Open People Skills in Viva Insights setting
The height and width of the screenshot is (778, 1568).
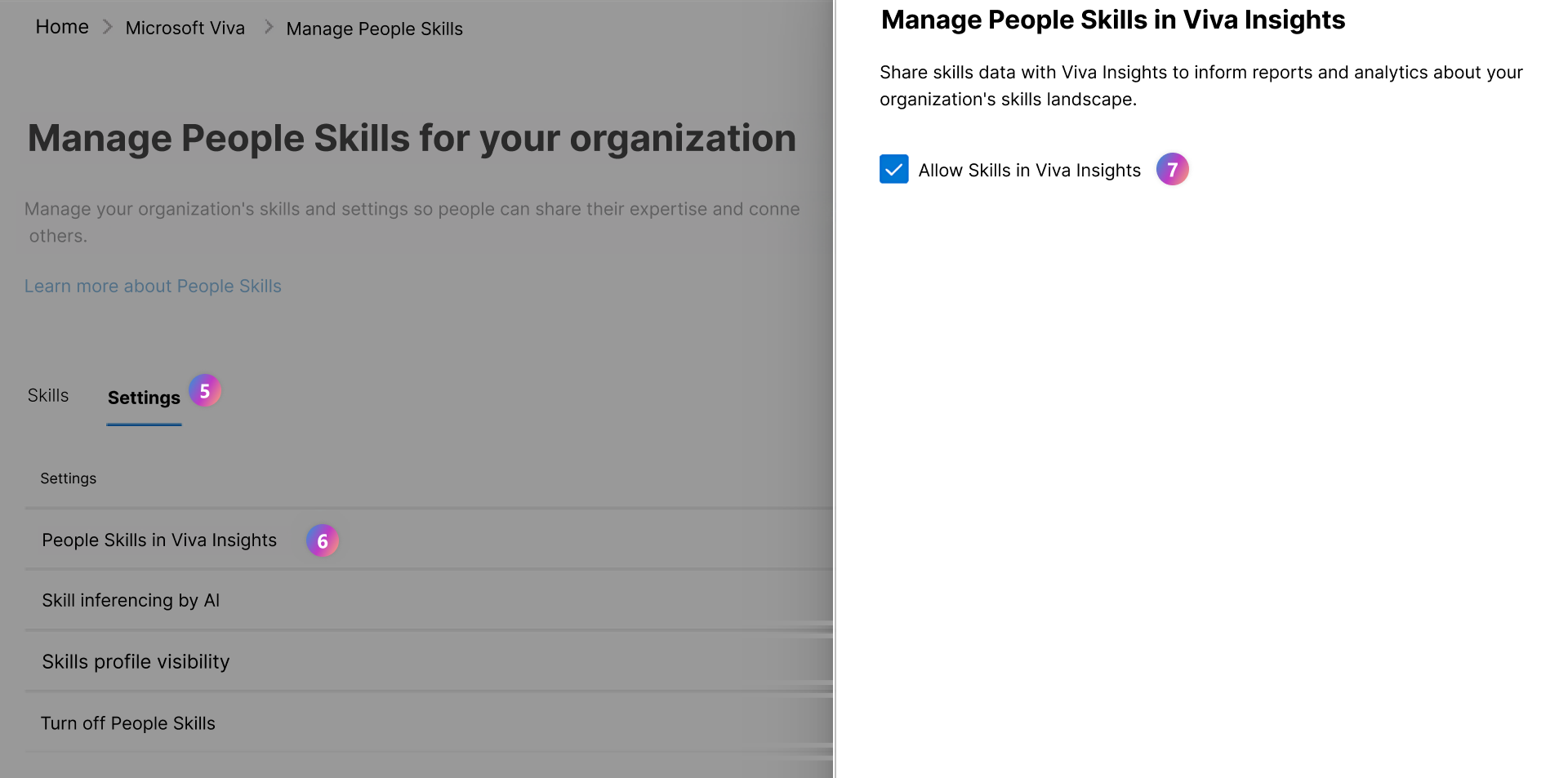tap(159, 540)
